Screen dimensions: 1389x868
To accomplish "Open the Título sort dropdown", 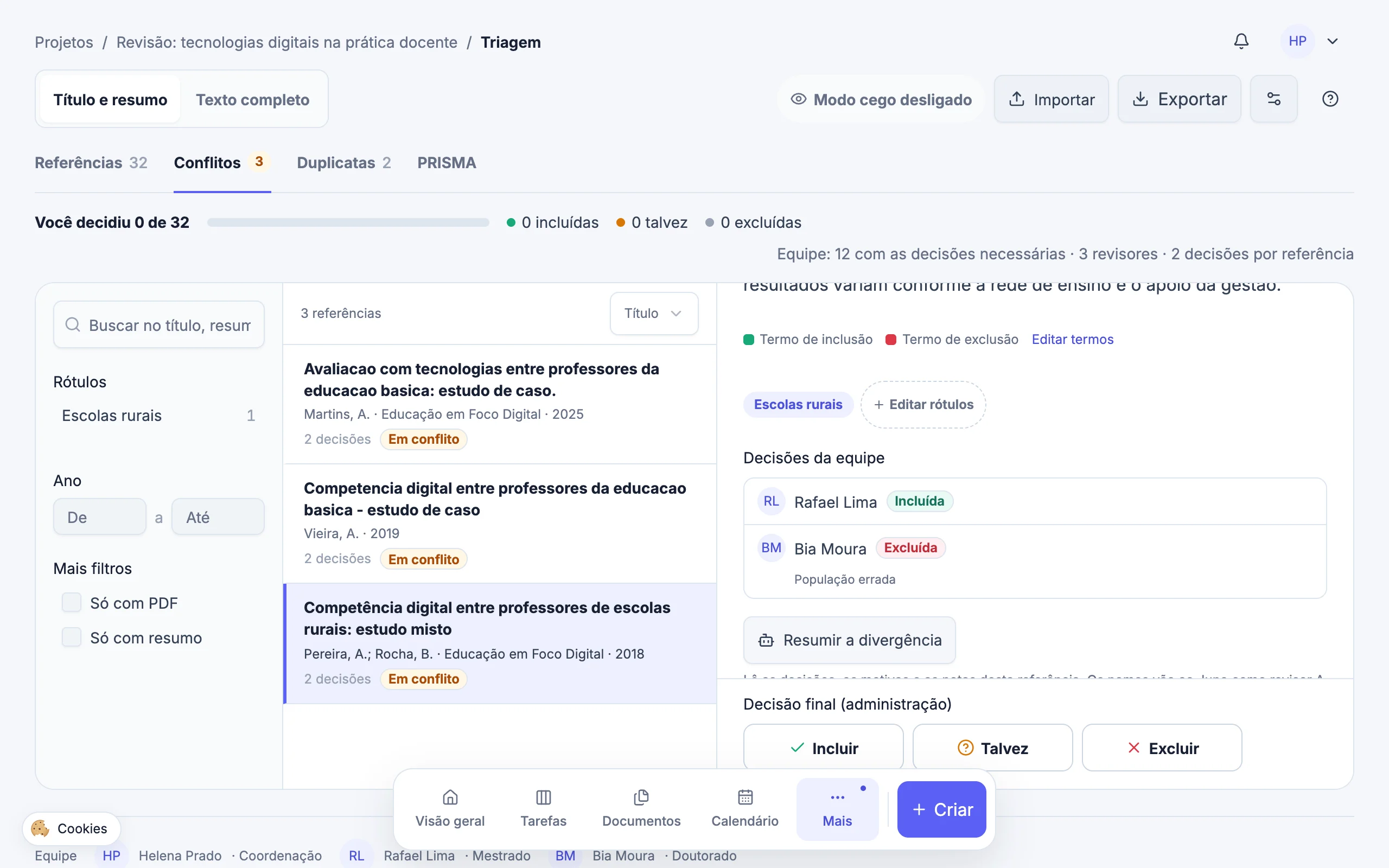I will point(654,314).
